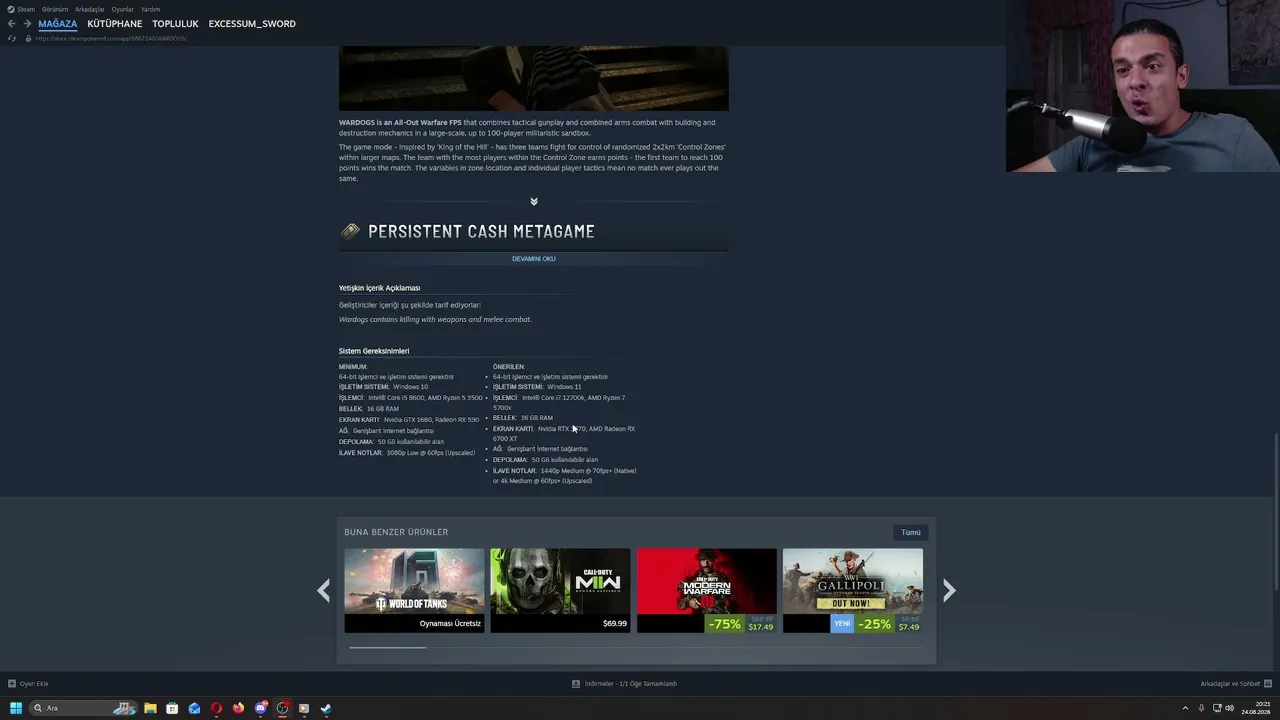1280x720 pixels.
Task: Click DEVAMINI OKU to read more
Action: (534, 259)
